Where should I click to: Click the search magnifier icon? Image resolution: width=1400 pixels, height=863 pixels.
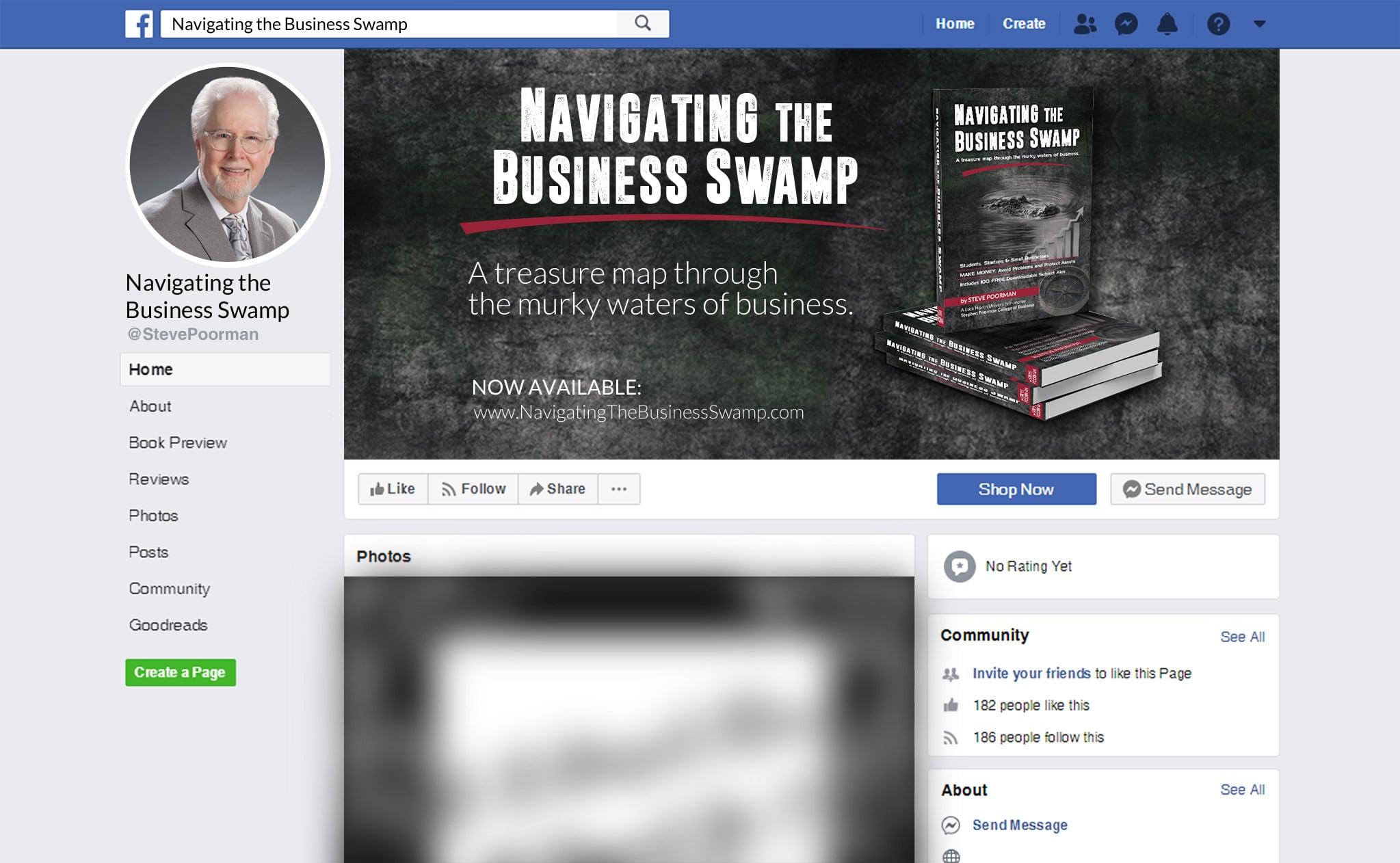[643, 24]
